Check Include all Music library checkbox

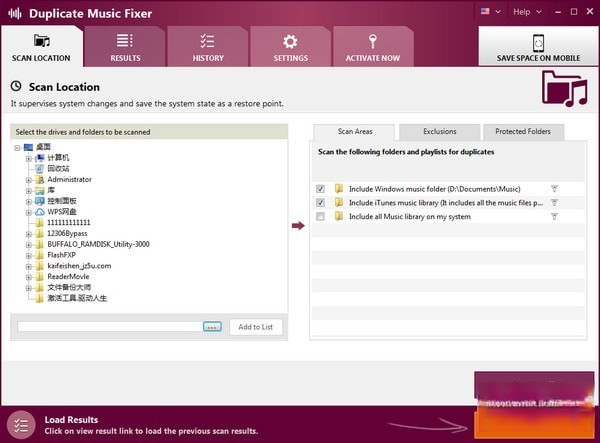(320, 217)
